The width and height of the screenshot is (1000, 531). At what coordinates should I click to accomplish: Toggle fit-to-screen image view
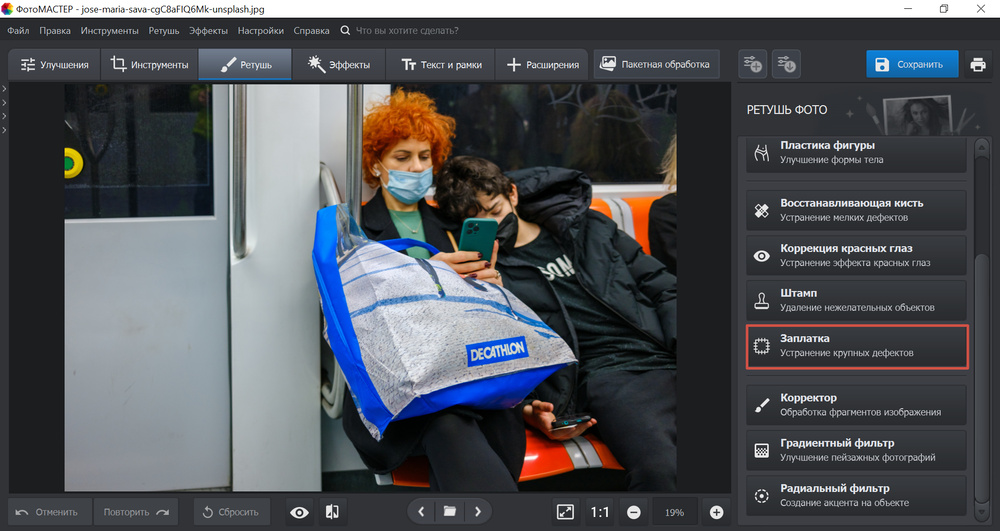(x=565, y=512)
